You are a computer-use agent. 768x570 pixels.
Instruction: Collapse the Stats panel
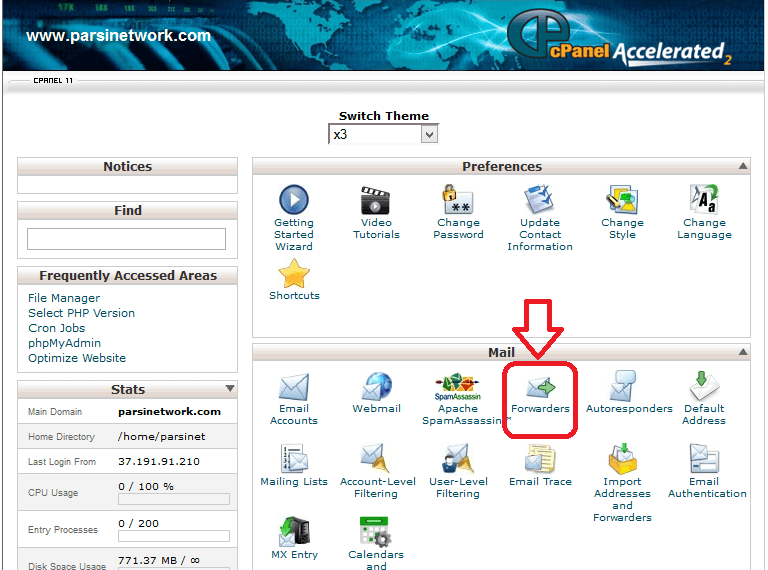pyautogui.click(x=230, y=389)
